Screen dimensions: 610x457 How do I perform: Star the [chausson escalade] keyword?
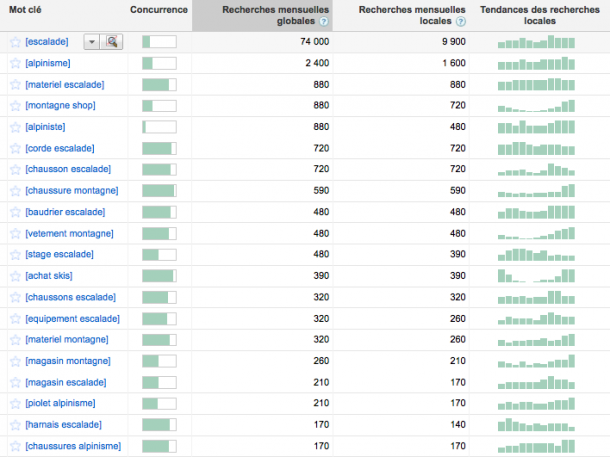point(15,170)
